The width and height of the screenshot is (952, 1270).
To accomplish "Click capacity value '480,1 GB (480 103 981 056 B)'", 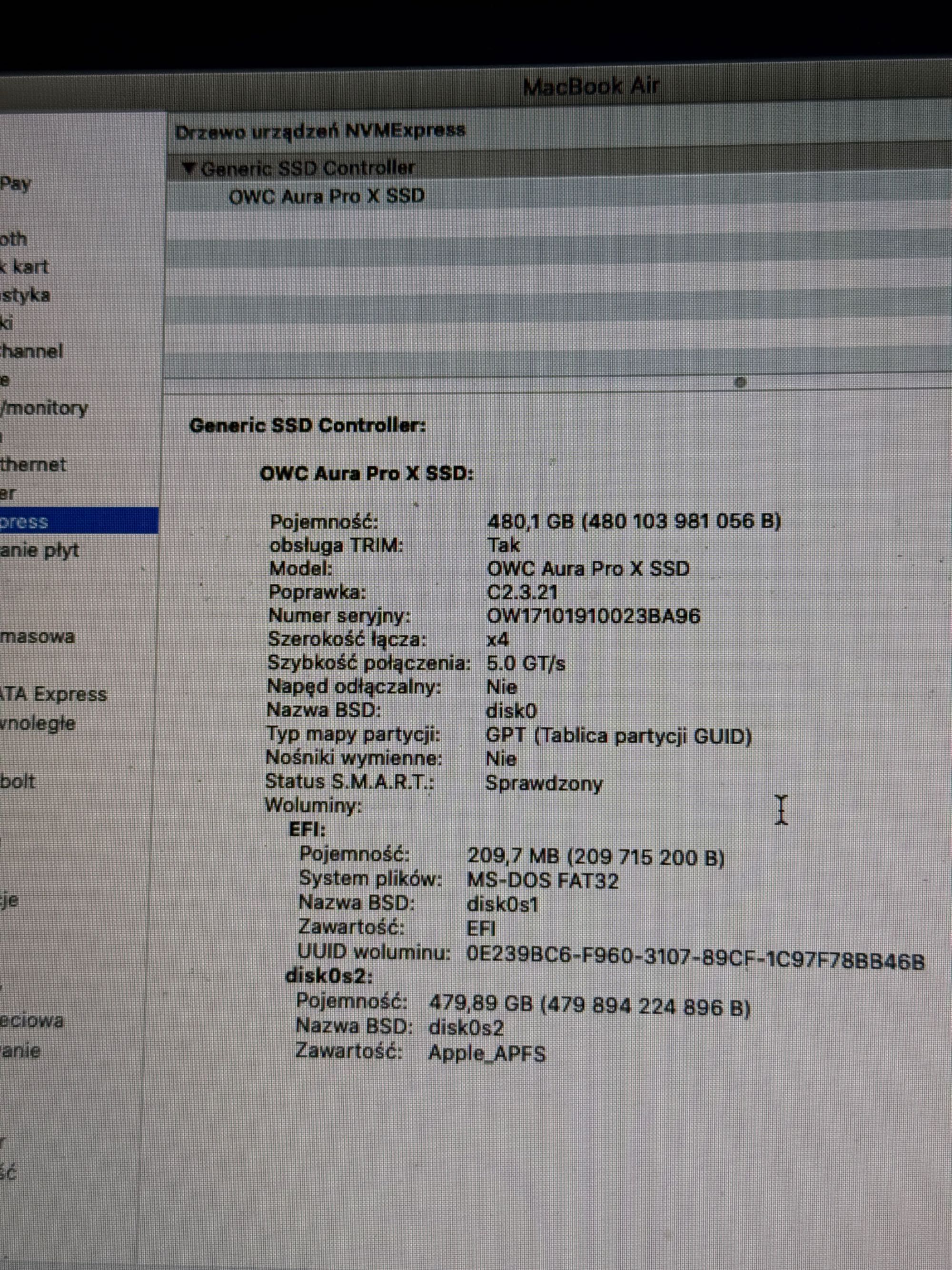I will [x=634, y=521].
